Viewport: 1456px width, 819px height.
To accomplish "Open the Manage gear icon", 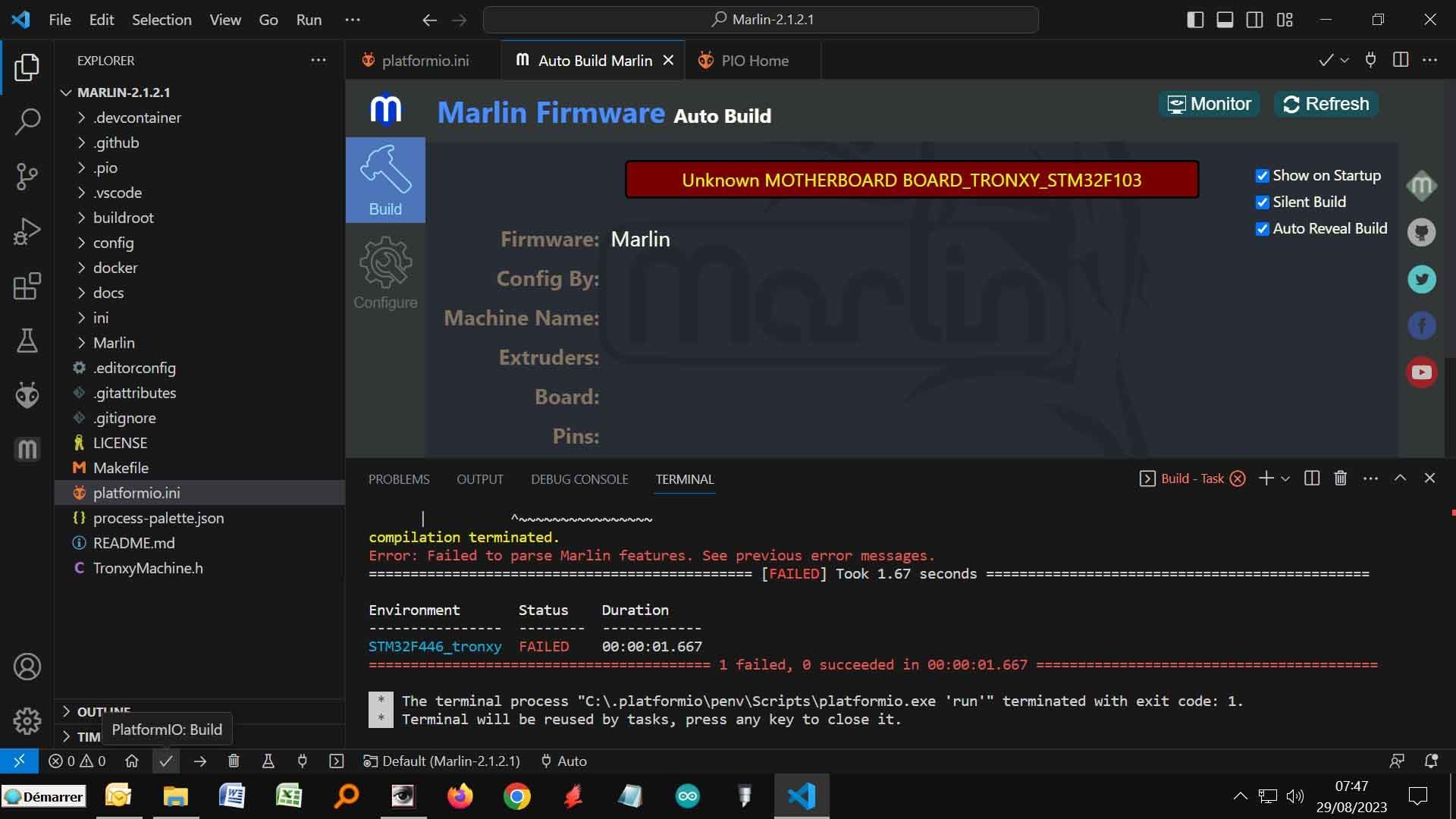I will click(27, 720).
